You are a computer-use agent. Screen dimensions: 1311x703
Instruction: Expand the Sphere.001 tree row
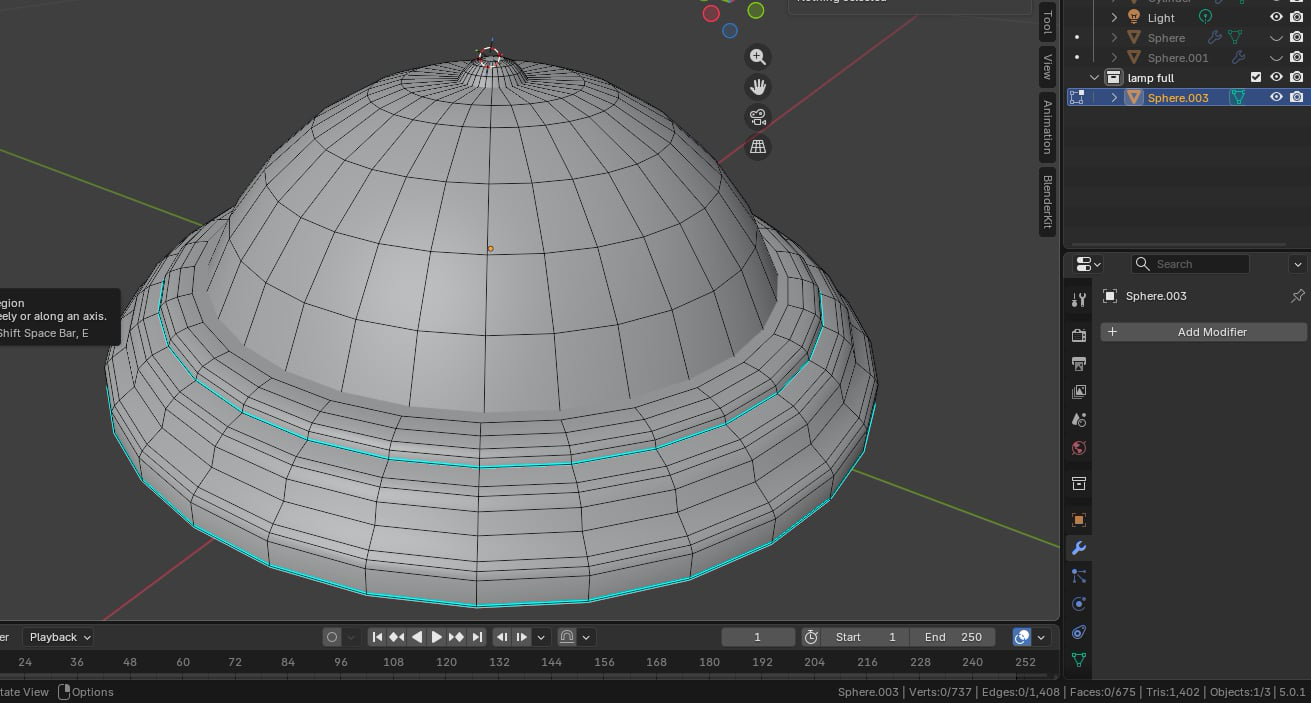1114,57
